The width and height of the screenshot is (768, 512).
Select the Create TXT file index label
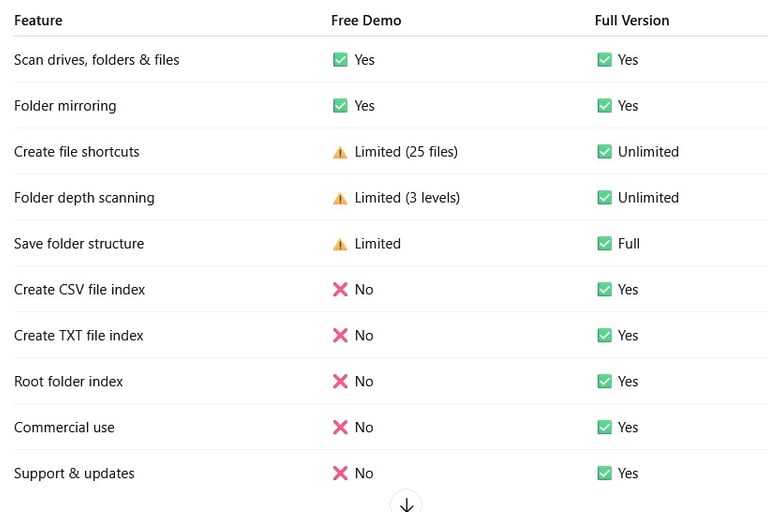point(79,336)
